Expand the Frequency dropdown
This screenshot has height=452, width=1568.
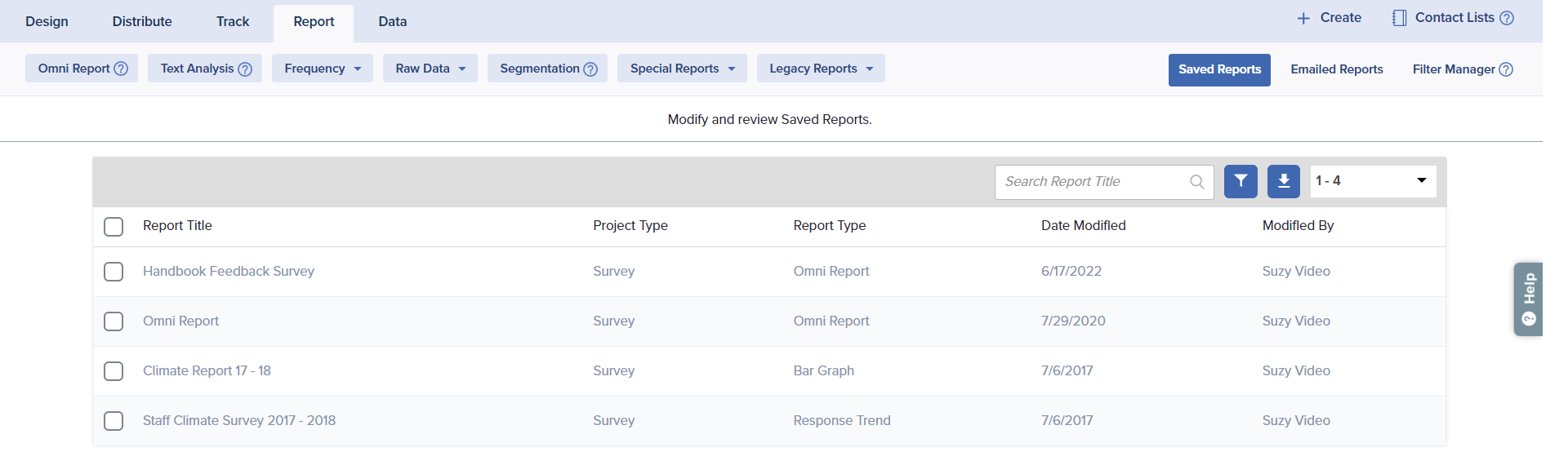tap(322, 69)
